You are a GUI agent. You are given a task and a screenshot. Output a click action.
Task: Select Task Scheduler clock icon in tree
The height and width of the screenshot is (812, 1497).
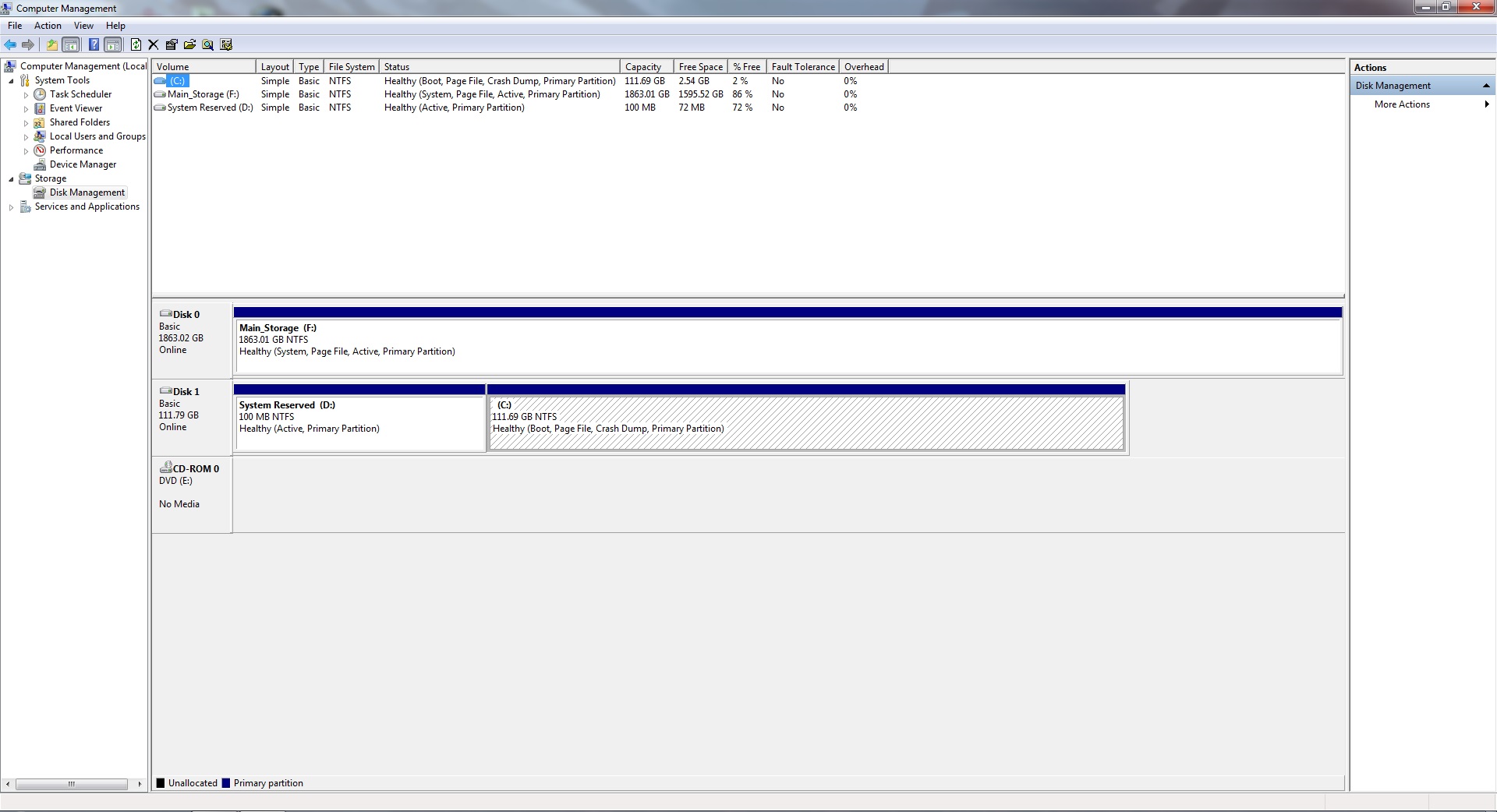(40, 94)
